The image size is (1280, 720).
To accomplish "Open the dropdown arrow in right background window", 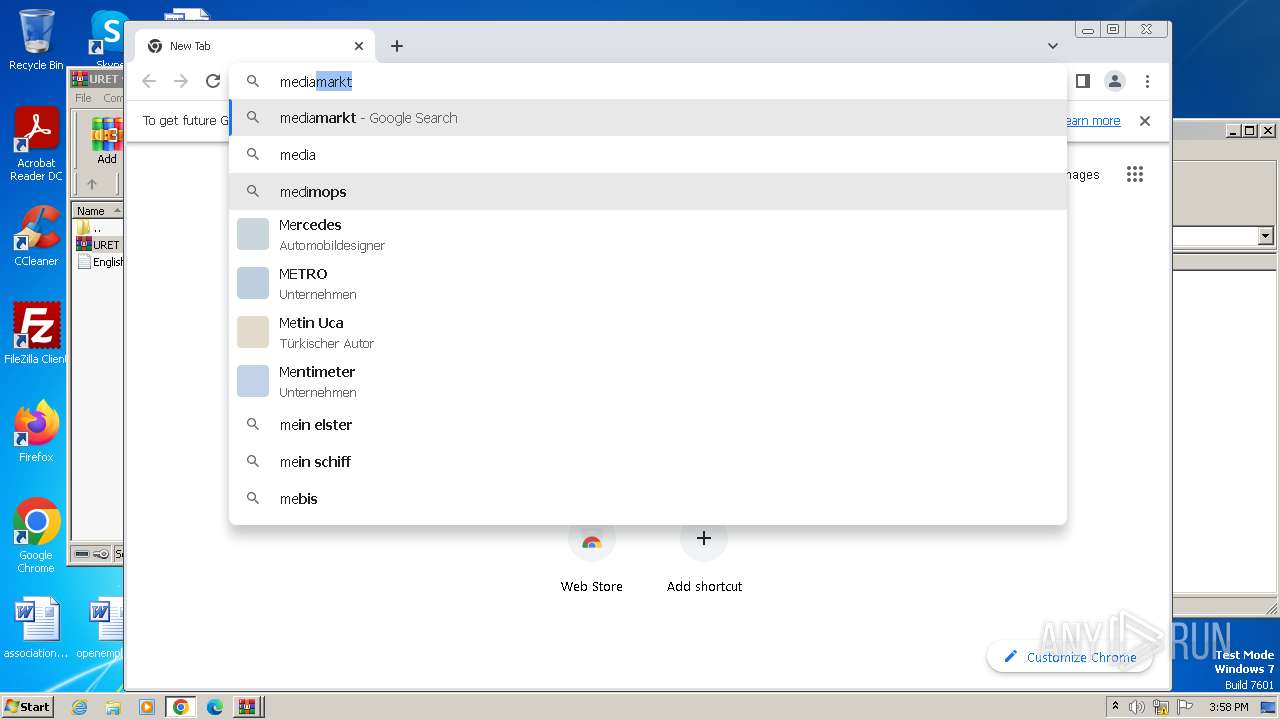I will tap(1265, 236).
